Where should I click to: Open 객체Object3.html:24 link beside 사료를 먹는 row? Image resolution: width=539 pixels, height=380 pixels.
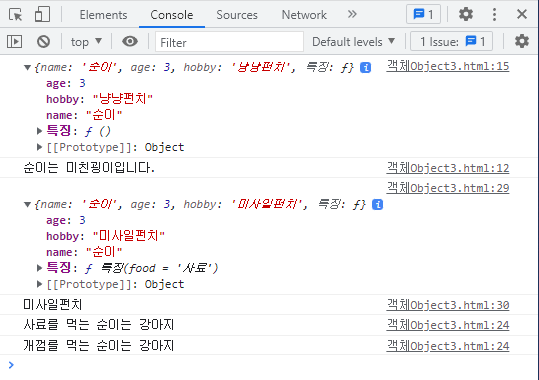click(448, 325)
